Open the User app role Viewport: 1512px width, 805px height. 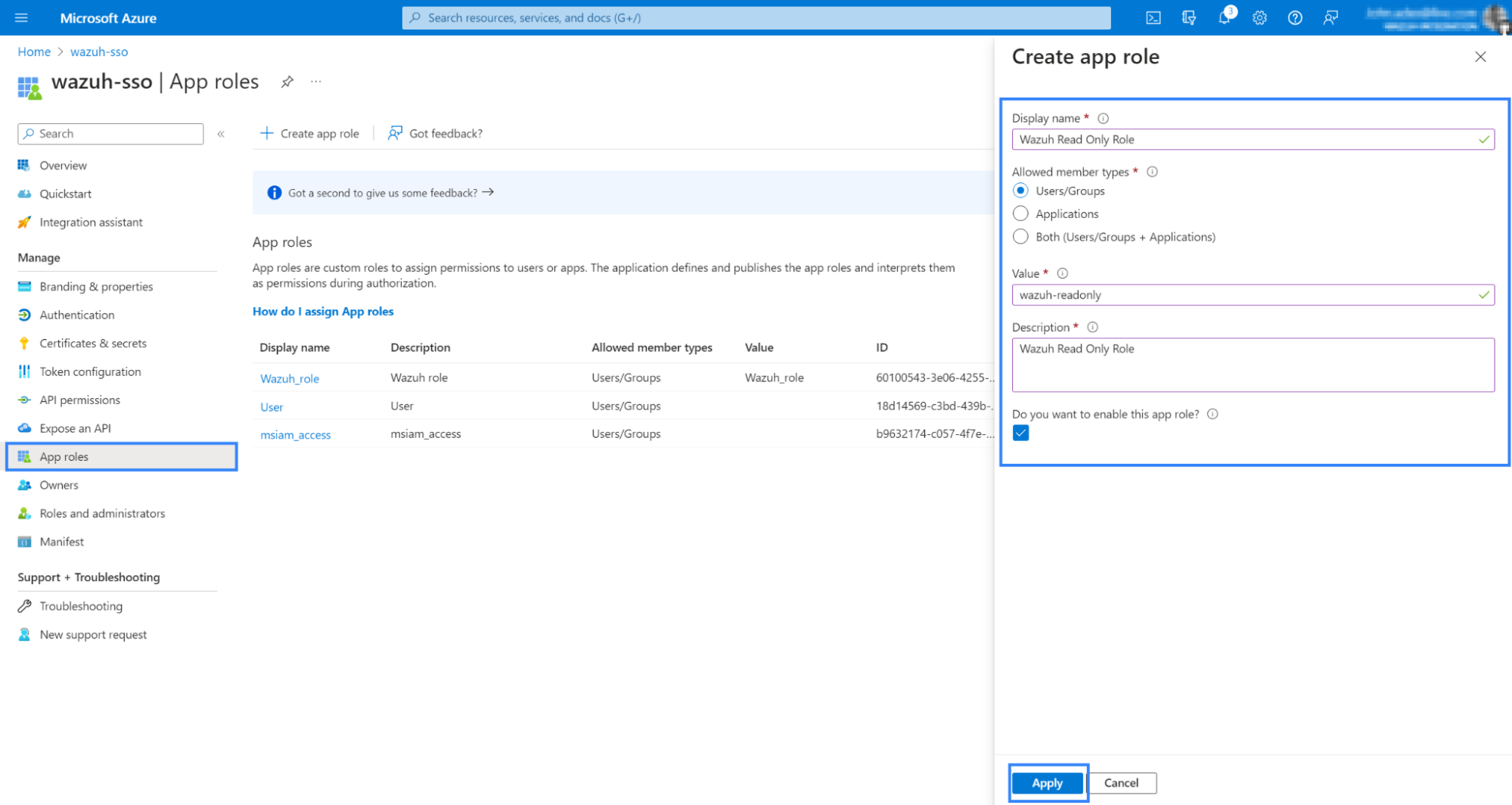(x=272, y=407)
